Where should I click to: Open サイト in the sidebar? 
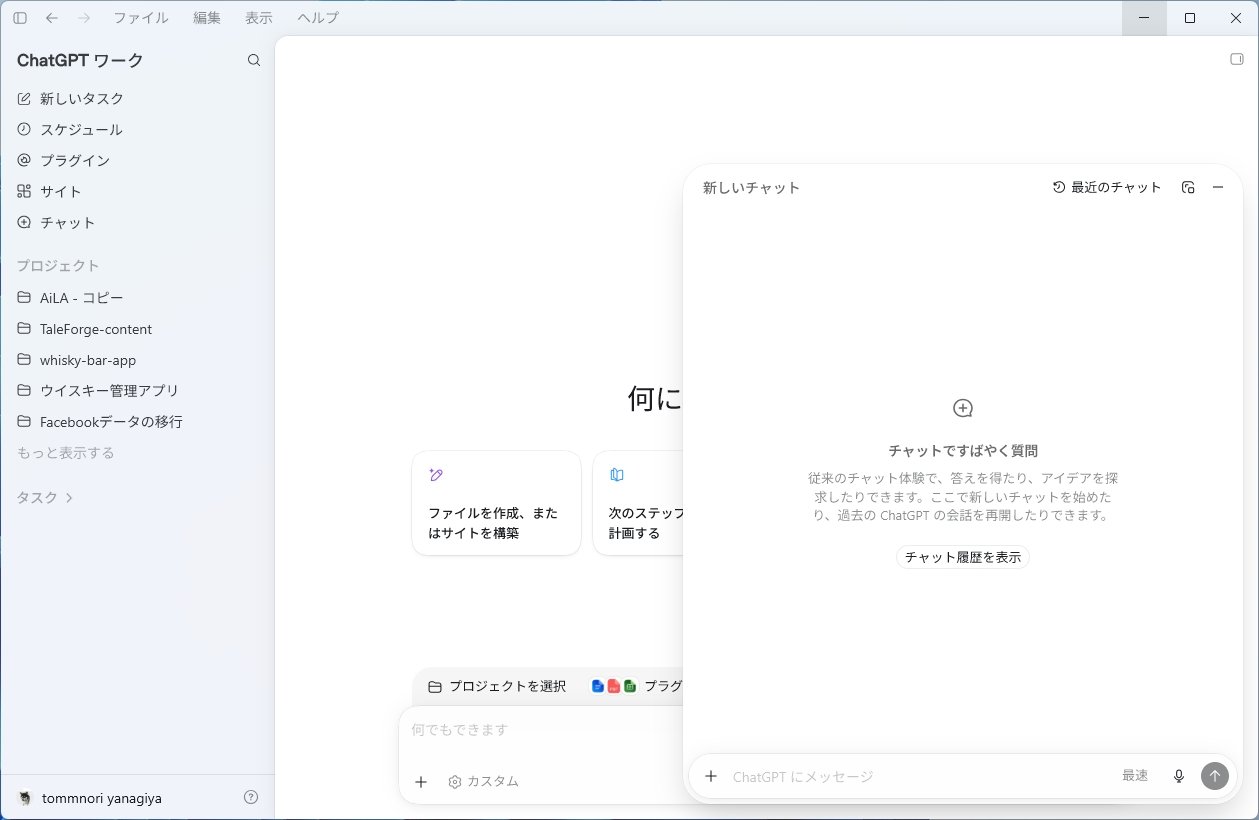point(137,191)
